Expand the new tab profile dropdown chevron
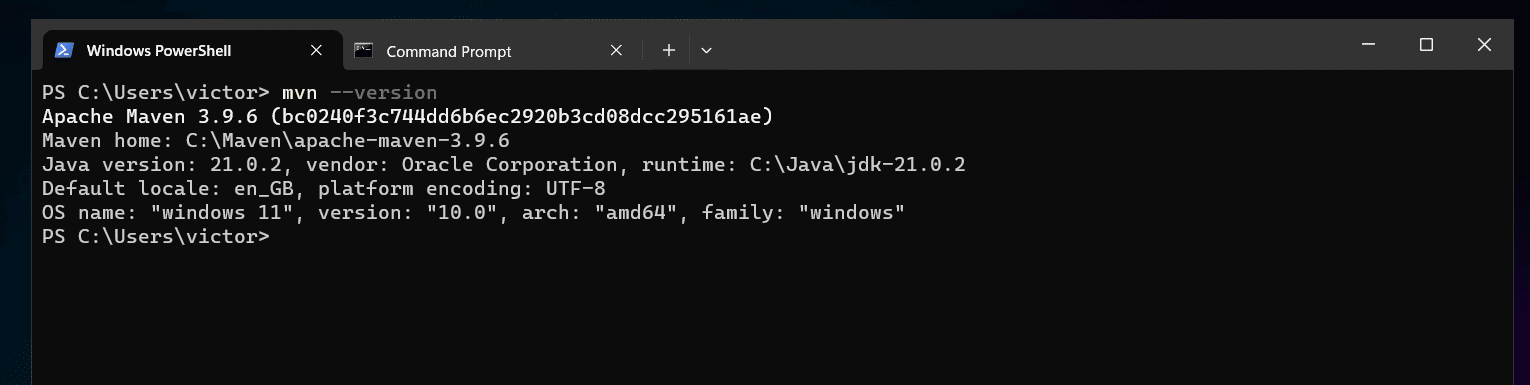The image size is (1530, 385). [706, 50]
